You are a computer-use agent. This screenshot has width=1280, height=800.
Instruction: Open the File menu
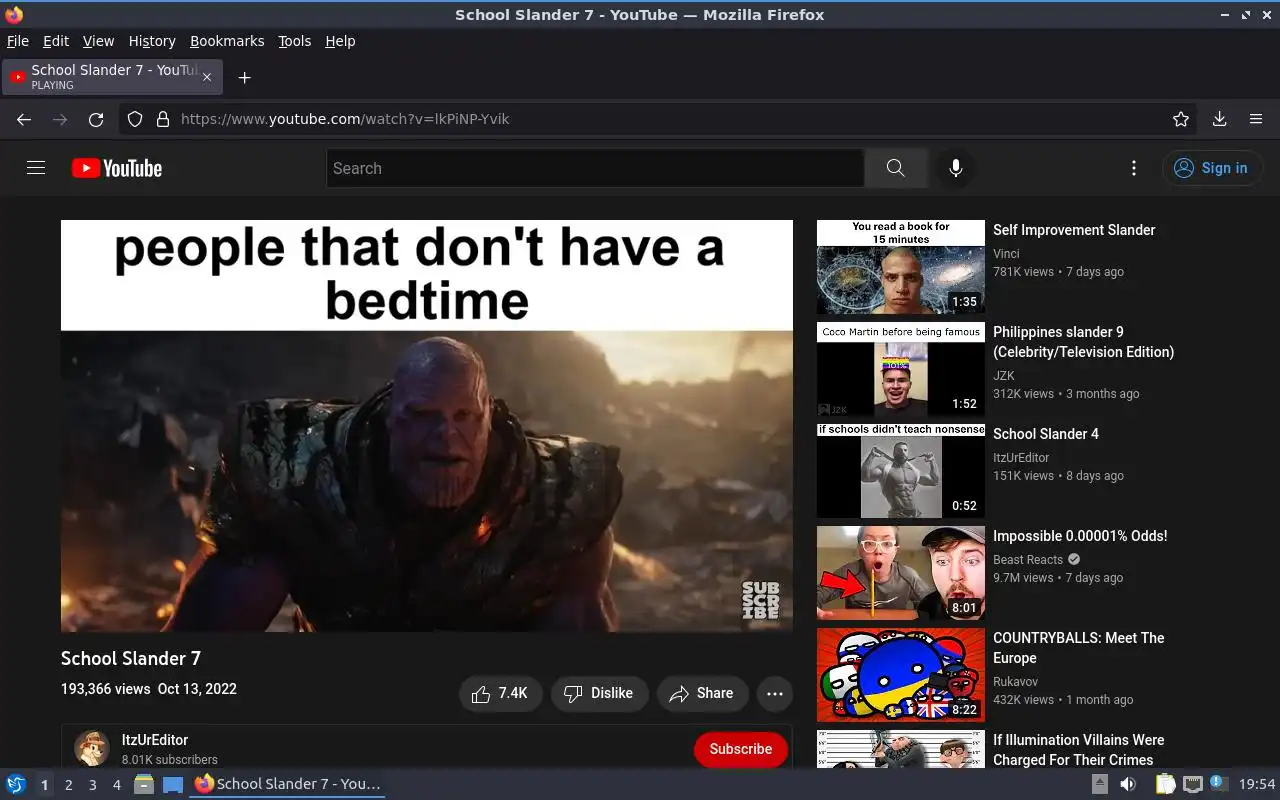pyautogui.click(x=18, y=41)
